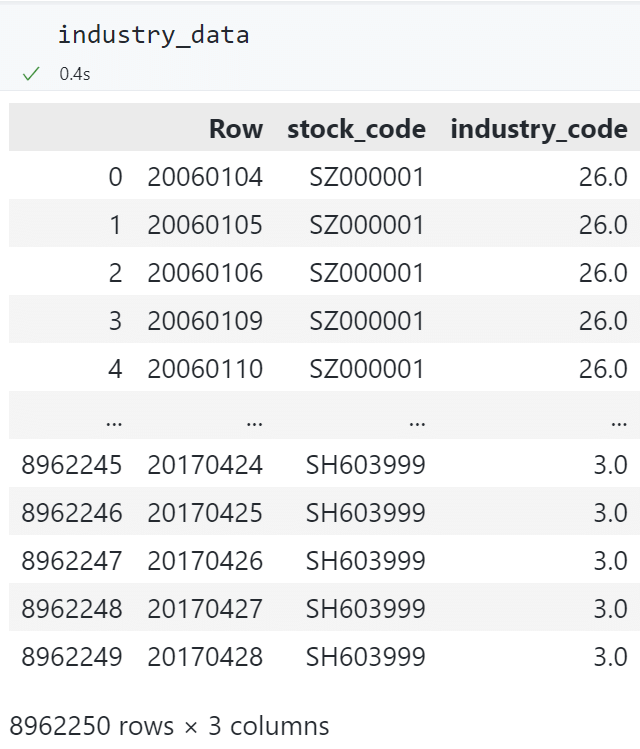
Task: Click SH603999 in the 20170426 row
Action: (x=365, y=561)
